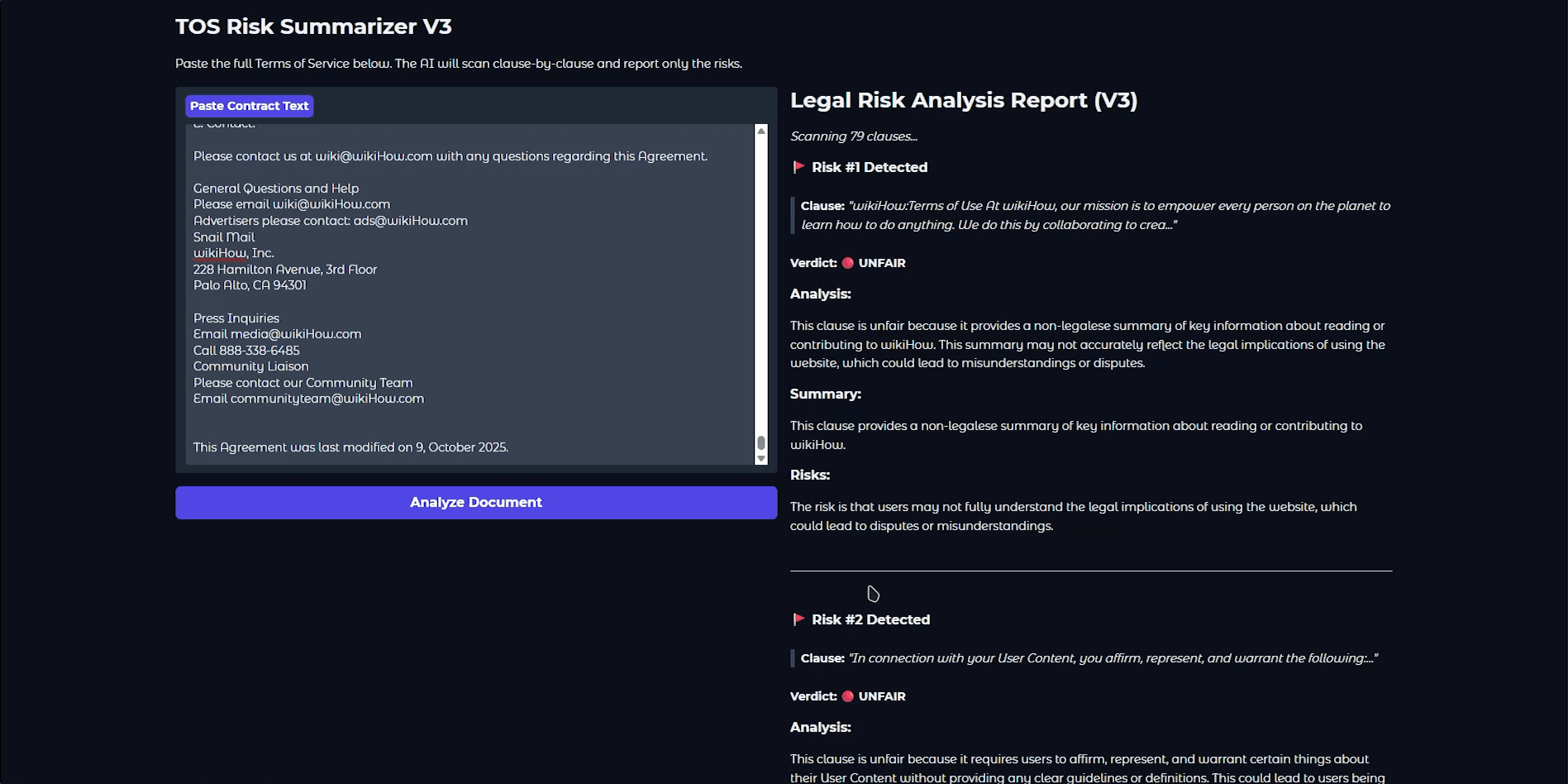Image resolution: width=1568 pixels, height=784 pixels.
Task: Click the Legal Risk Analysis Report heading
Action: coord(963,100)
